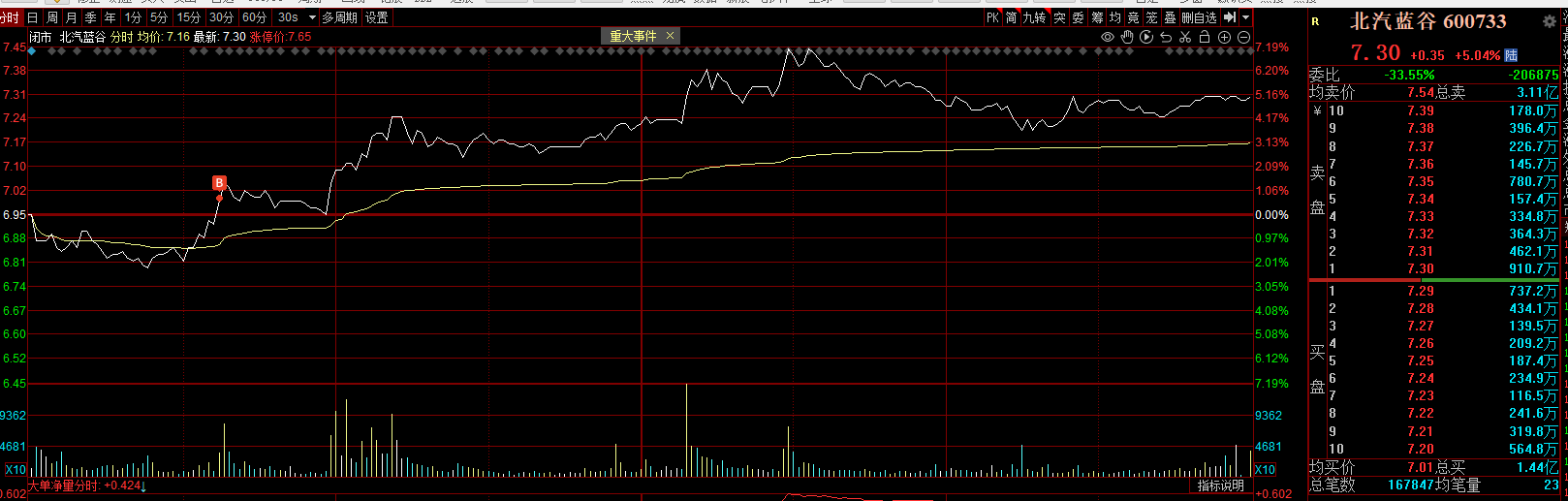Open the 设置 settings button
Screen dimensions: 1568x501
pos(377,17)
